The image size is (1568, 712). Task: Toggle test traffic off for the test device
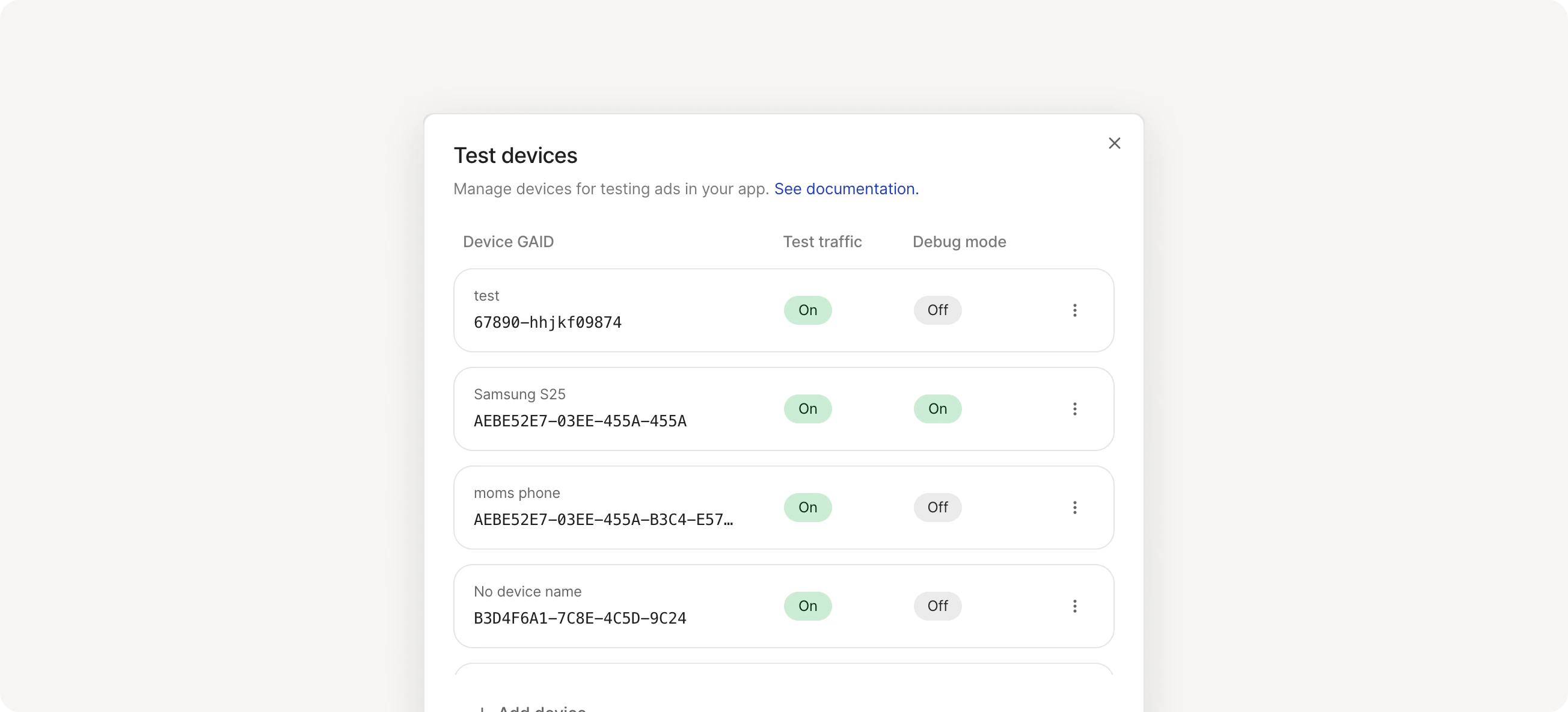tap(807, 310)
